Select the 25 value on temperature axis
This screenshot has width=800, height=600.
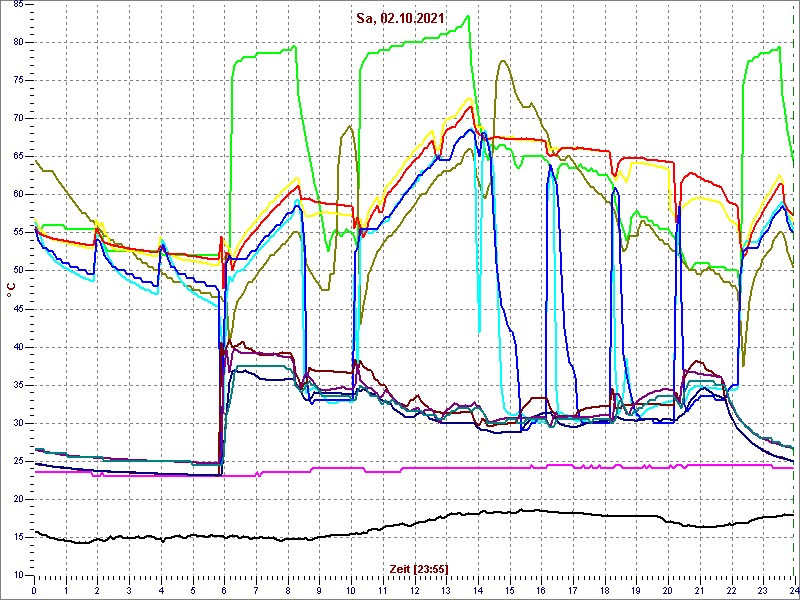coord(17,461)
